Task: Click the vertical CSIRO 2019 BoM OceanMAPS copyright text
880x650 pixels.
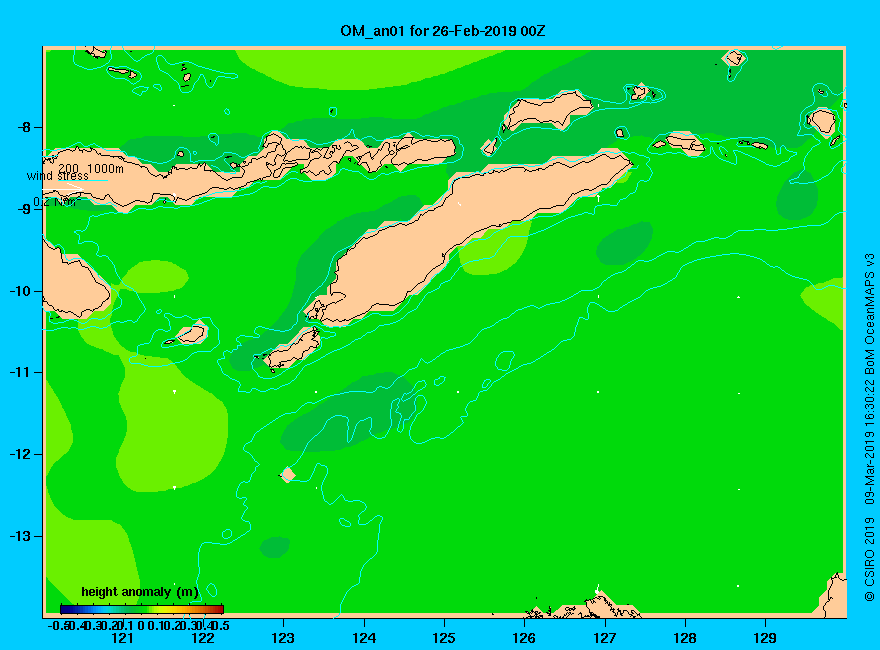Action: pyautogui.click(x=869, y=428)
